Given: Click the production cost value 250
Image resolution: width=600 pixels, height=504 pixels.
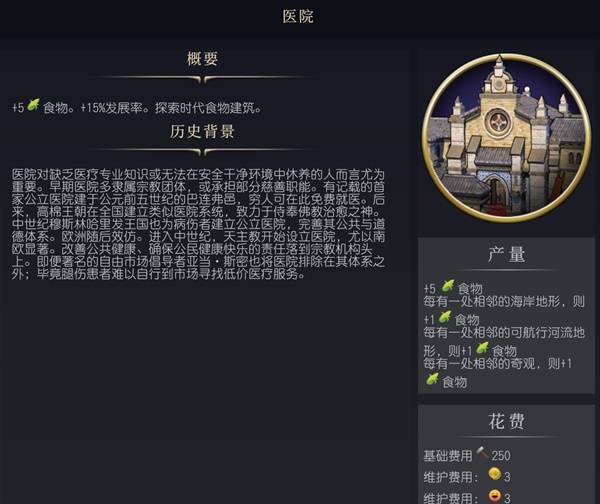Looking at the screenshot, I should pos(501,455).
